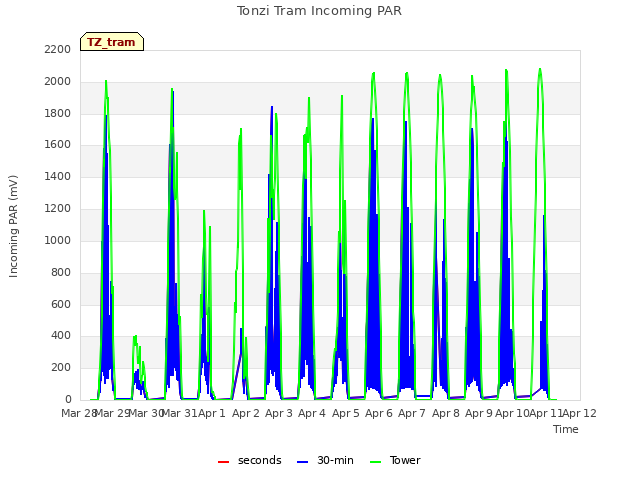Click the Apr 7 x-axis date label

(x=412, y=413)
